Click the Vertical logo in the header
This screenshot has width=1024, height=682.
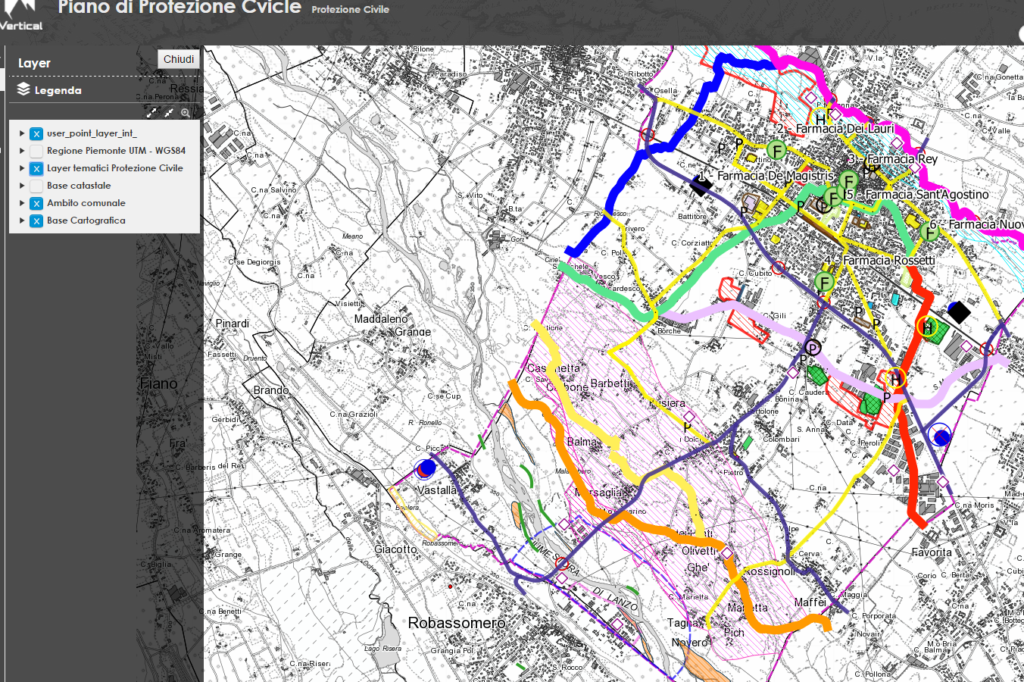pyautogui.click(x=22, y=14)
